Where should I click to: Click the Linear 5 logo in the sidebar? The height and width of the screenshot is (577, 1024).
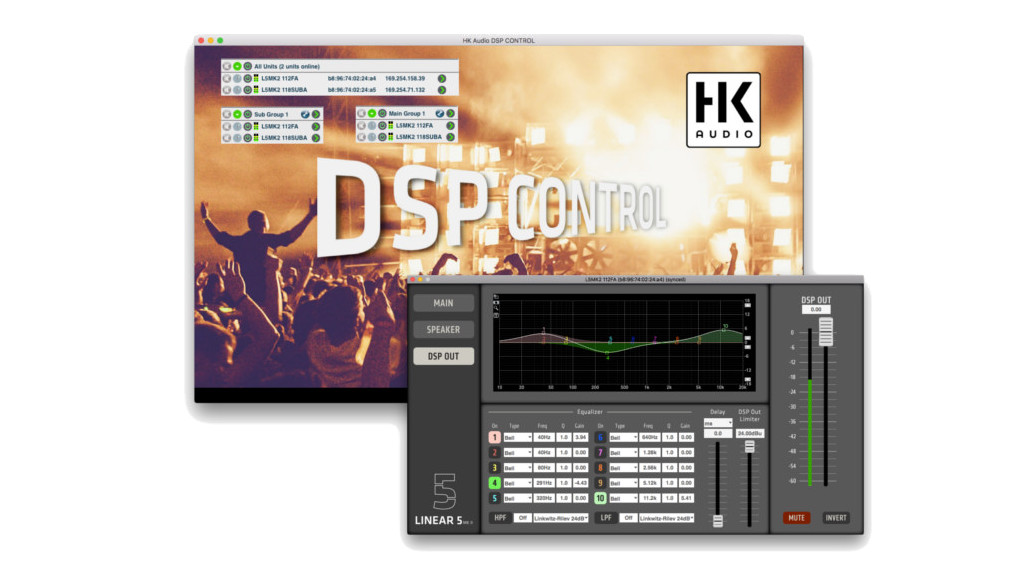tap(444, 500)
